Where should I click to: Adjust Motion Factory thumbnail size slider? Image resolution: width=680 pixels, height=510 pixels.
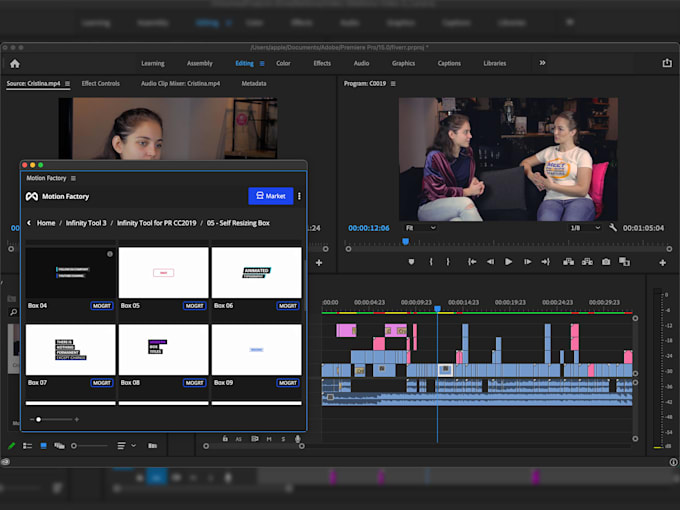click(x=39, y=419)
